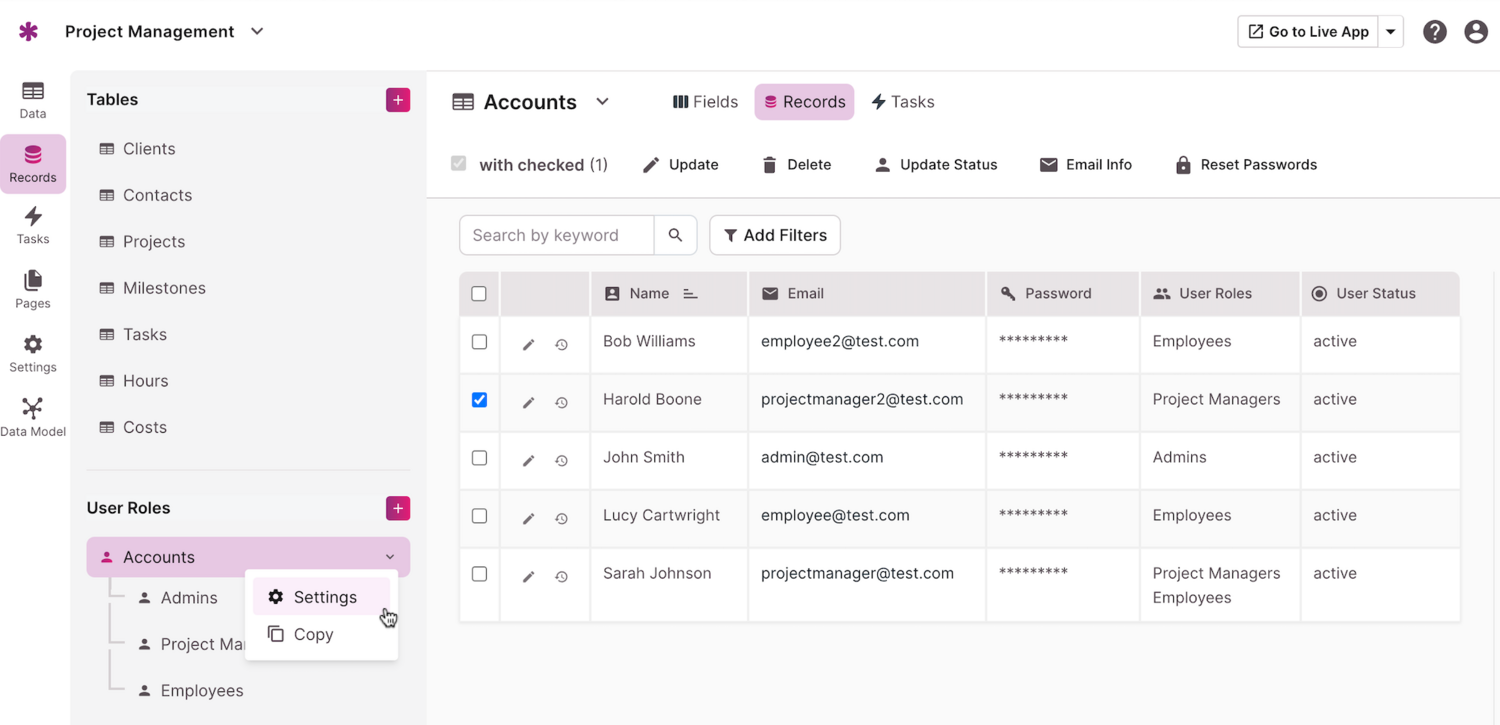Add a new table with plus button
This screenshot has width=1500, height=725.
398,100
